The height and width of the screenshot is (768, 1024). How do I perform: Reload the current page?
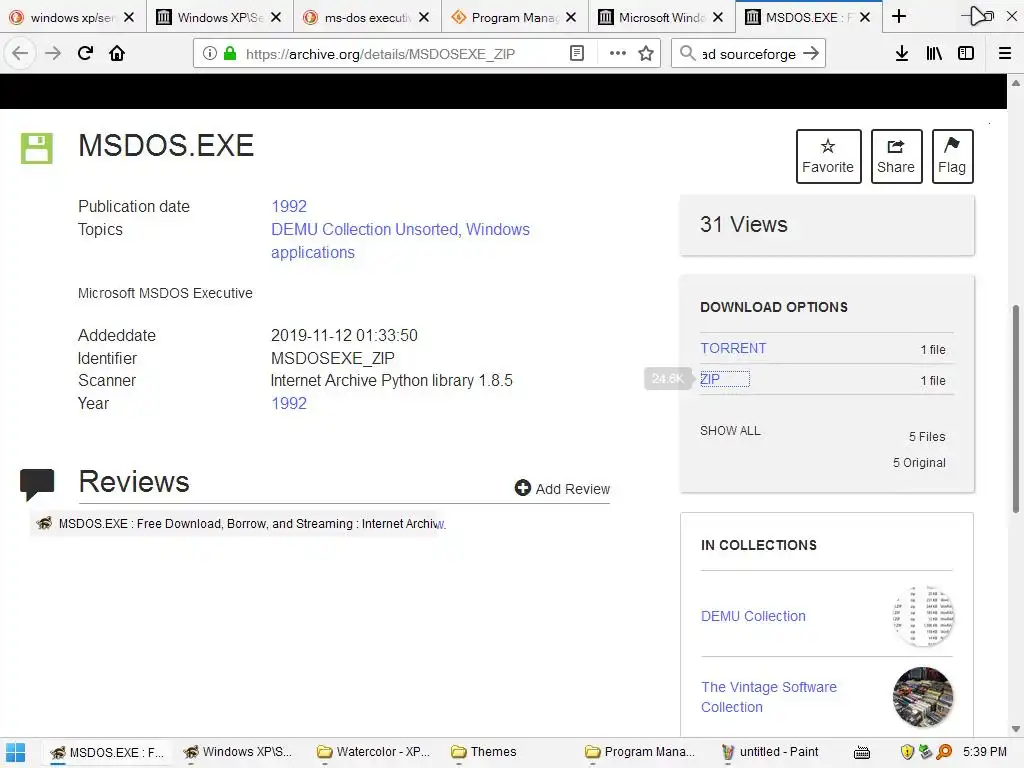click(x=85, y=54)
